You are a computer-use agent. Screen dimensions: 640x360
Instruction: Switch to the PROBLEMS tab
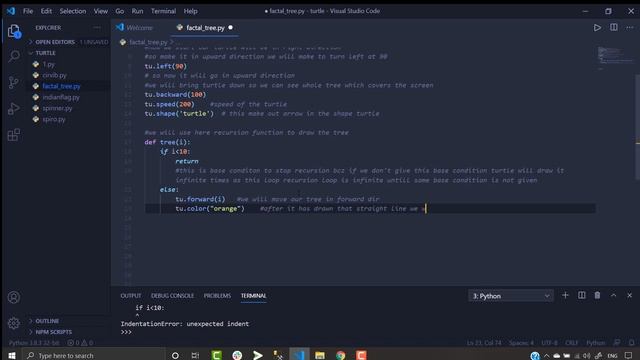217,296
